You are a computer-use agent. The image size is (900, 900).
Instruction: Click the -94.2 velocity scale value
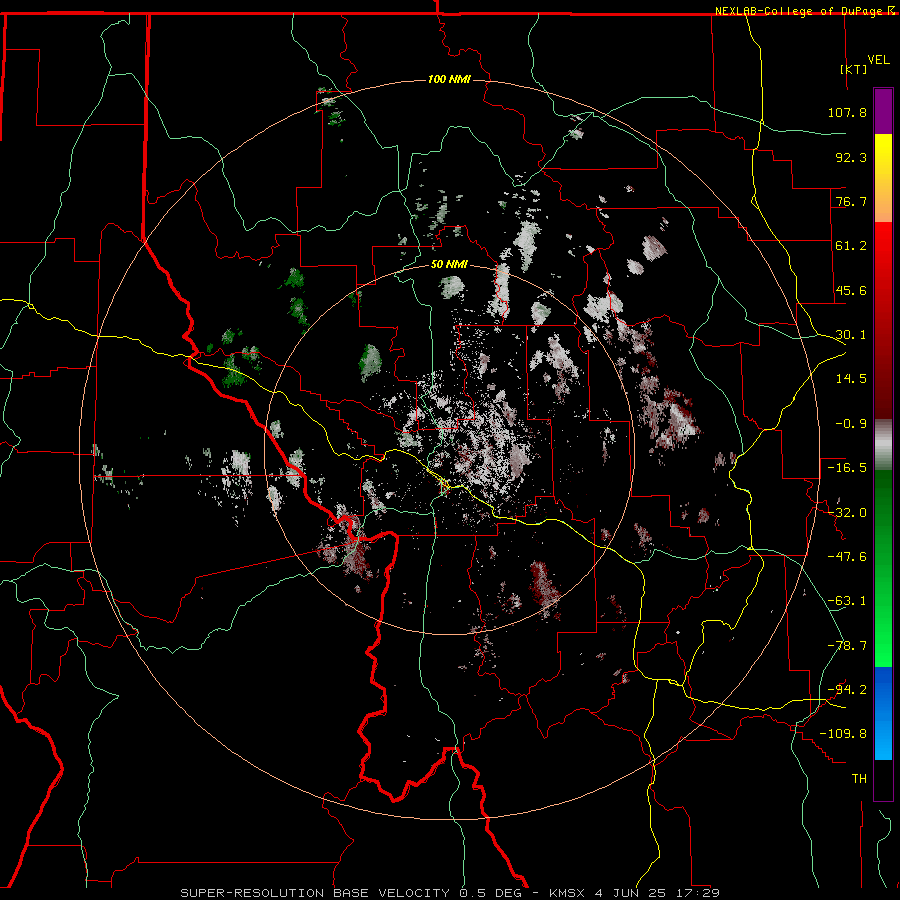pos(847,690)
